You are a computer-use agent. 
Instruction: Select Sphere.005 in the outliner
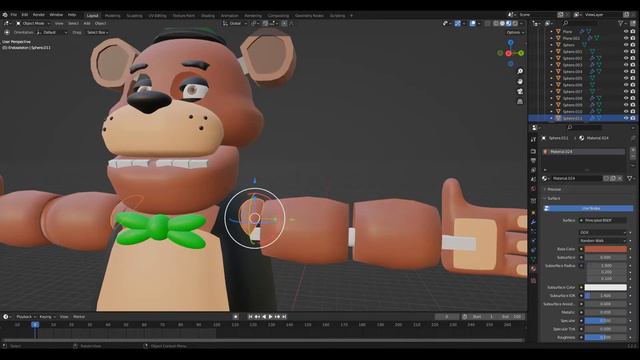tap(573, 78)
